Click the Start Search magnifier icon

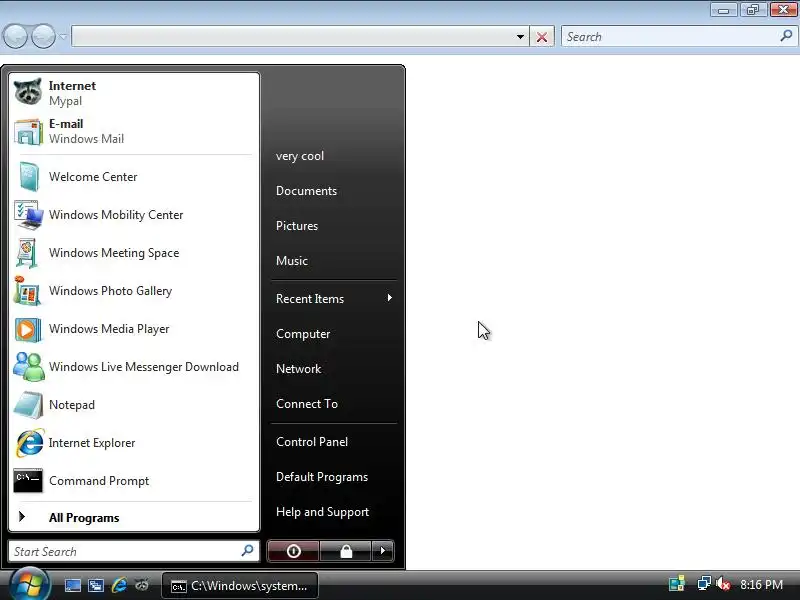click(x=247, y=551)
